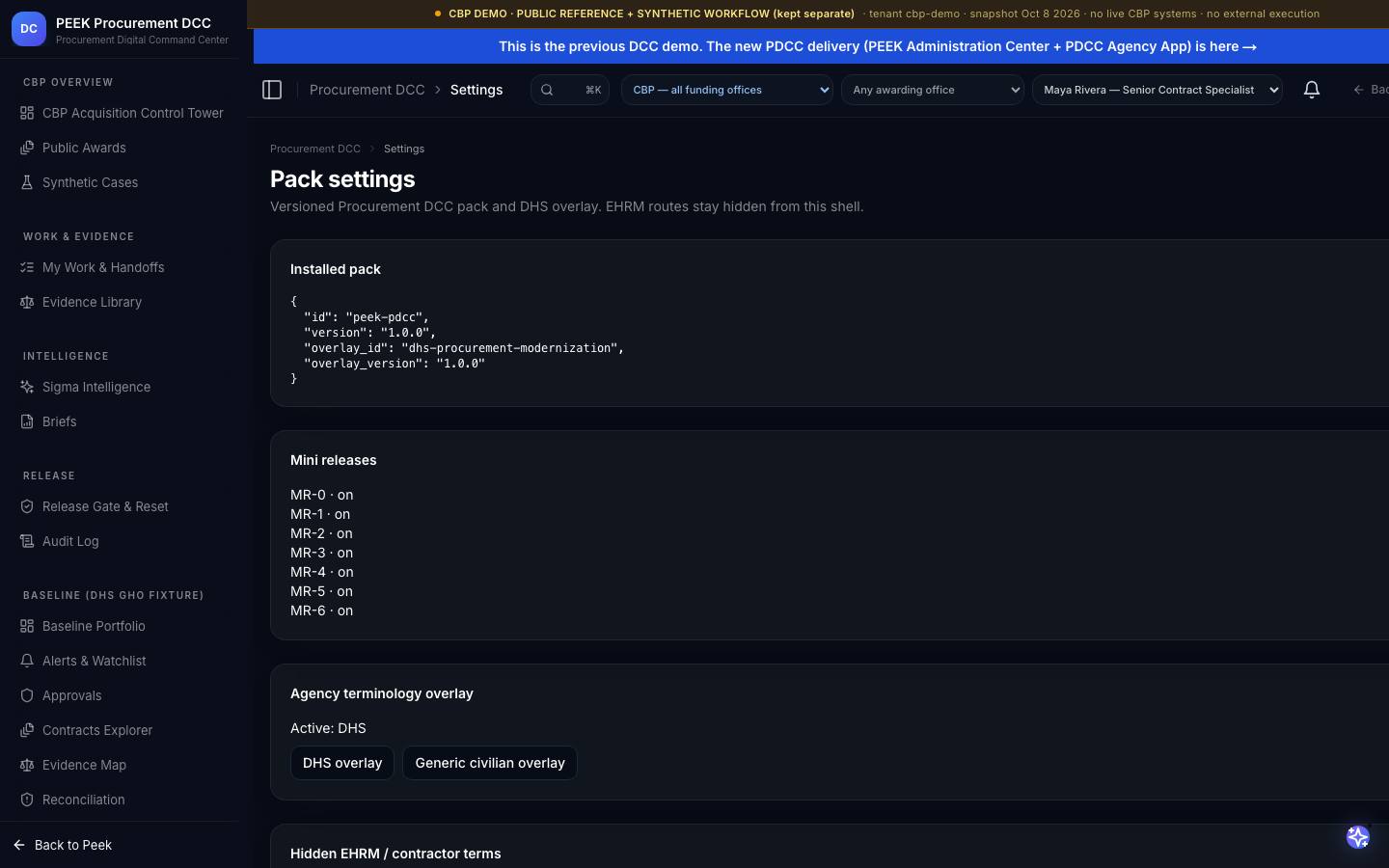The image size is (1389, 868).
Task: Click the DC logo badge
Action: point(29,29)
